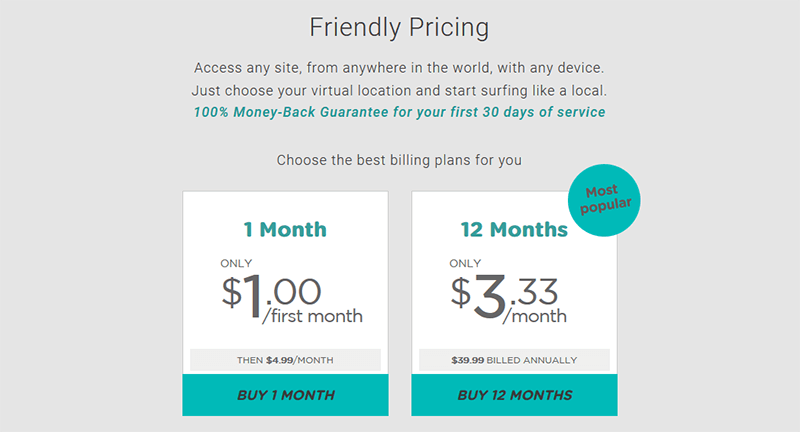Click the Access any site description line
800x432 pixels.
pos(399,68)
